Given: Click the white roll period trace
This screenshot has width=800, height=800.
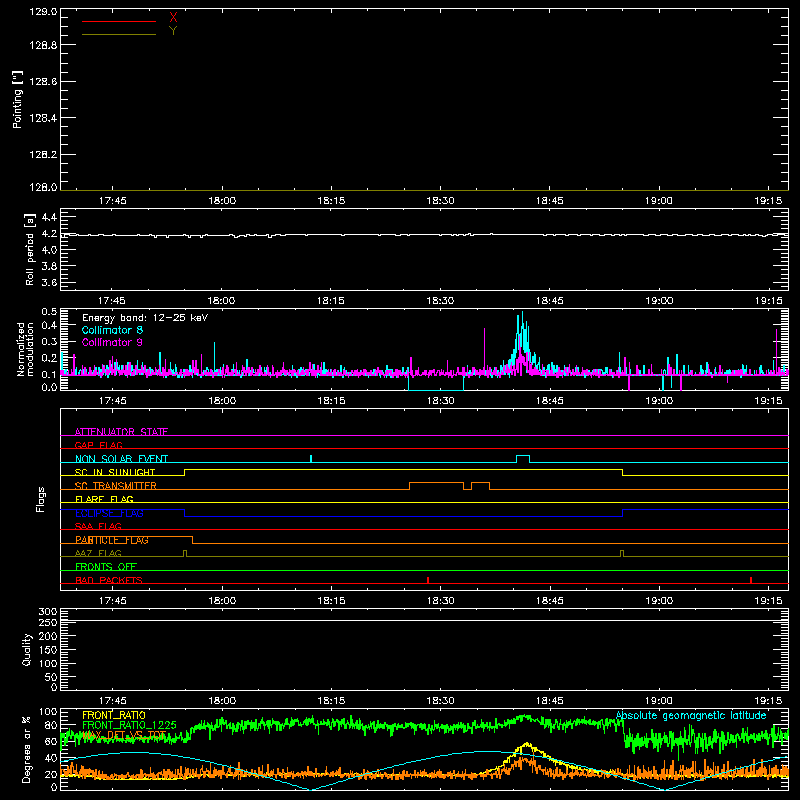Looking at the screenshot, I should (x=424, y=235).
